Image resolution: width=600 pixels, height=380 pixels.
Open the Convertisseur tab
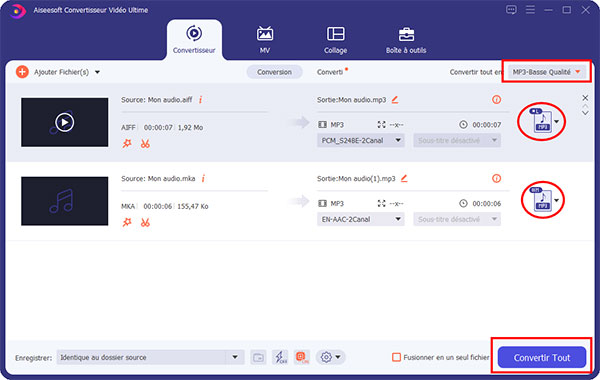(194, 40)
